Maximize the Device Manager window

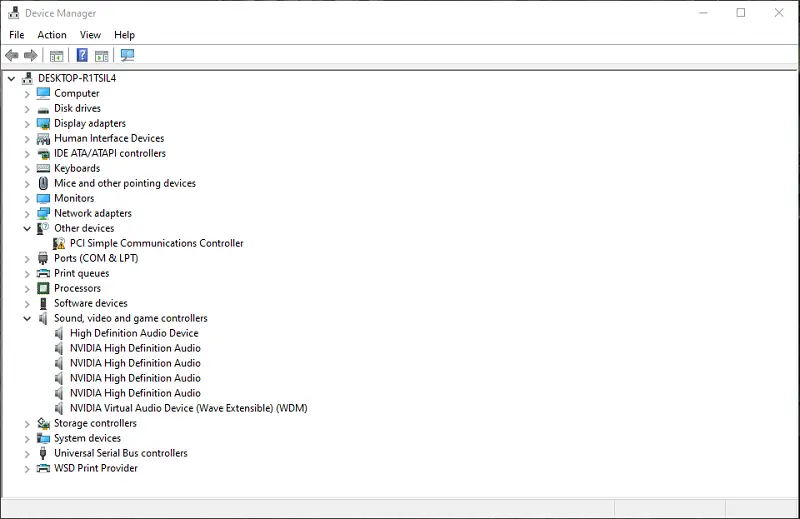[x=741, y=13]
